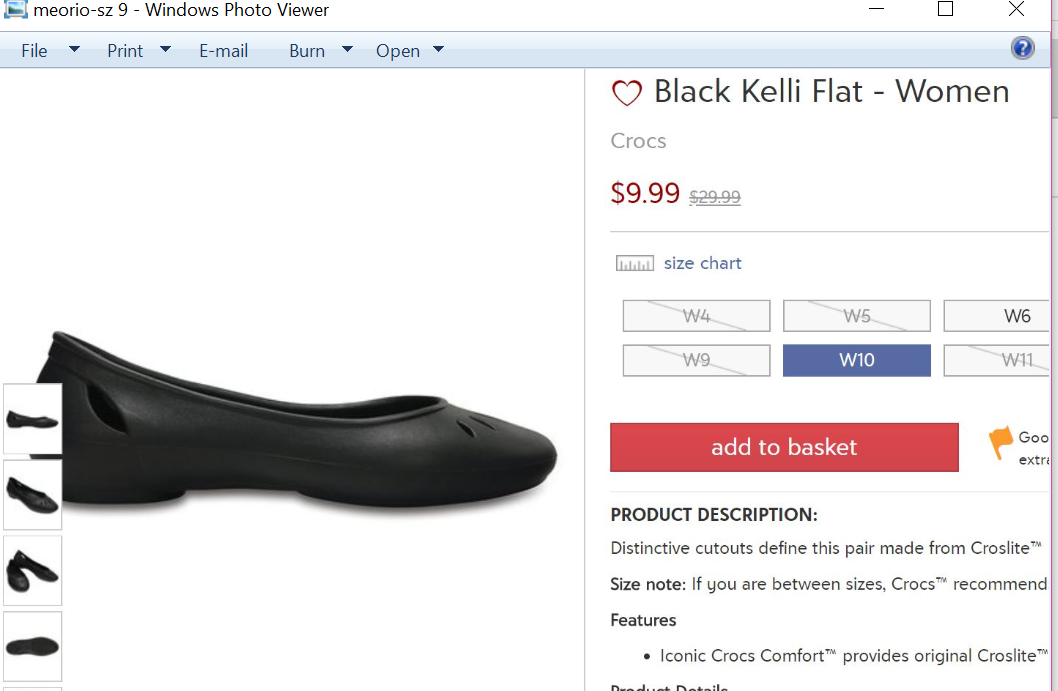Select the second angled shoe thumbnail
This screenshot has height=691, width=1058.
32,494
